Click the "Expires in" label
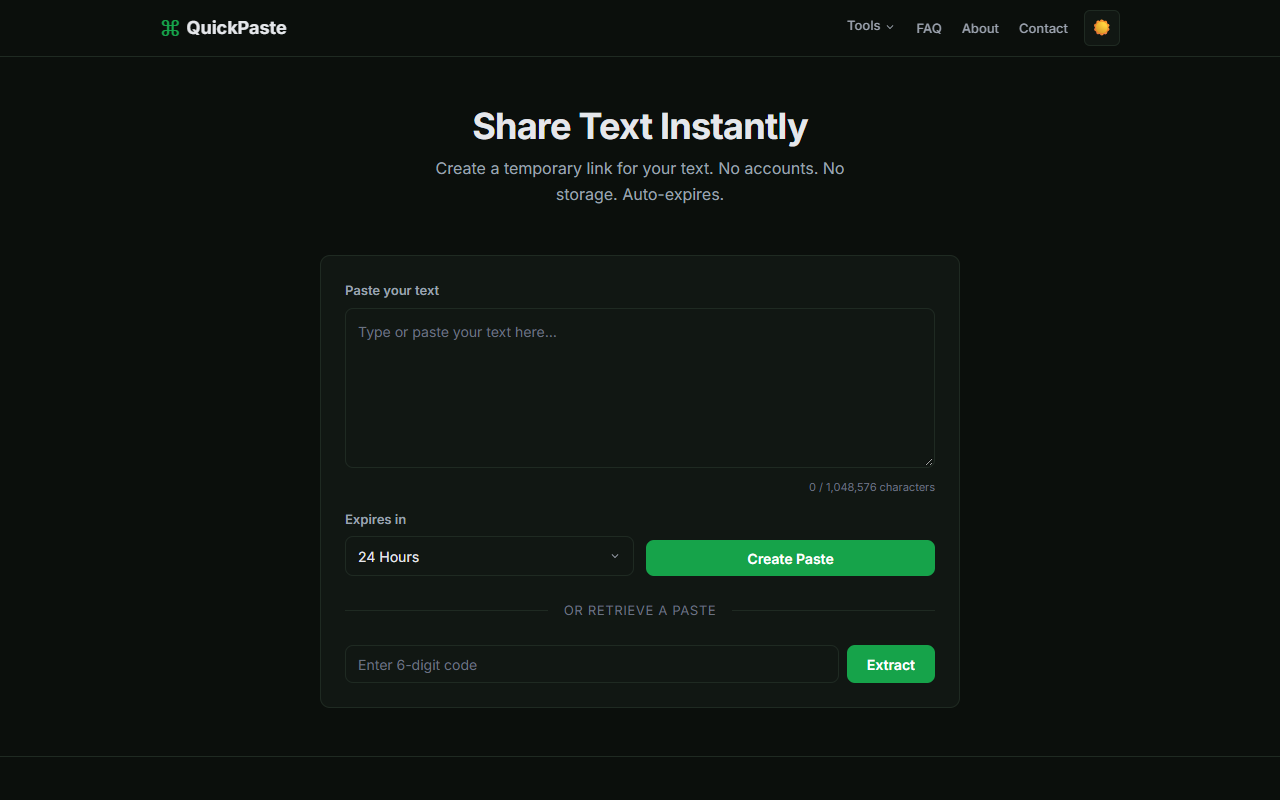This screenshot has height=800, width=1280. [375, 519]
